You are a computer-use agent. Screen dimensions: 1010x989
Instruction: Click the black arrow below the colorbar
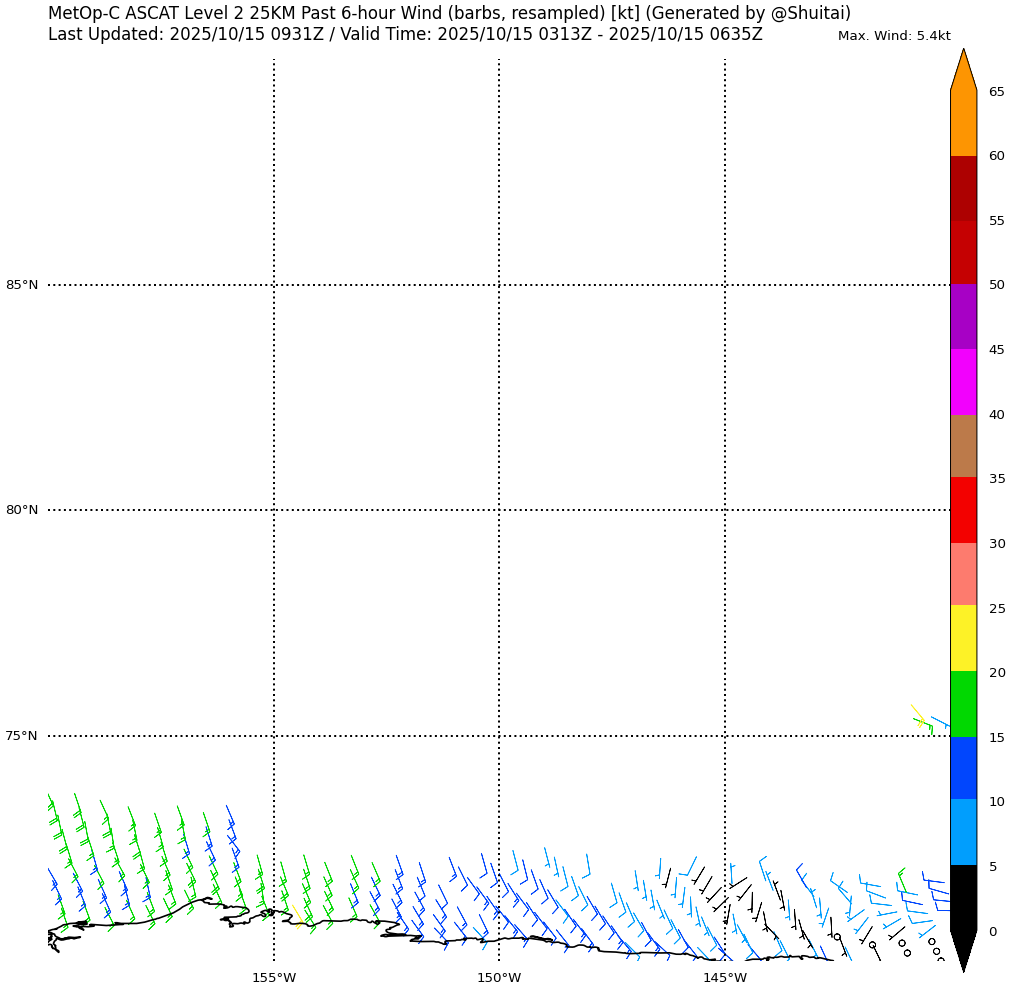tap(963, 950)
